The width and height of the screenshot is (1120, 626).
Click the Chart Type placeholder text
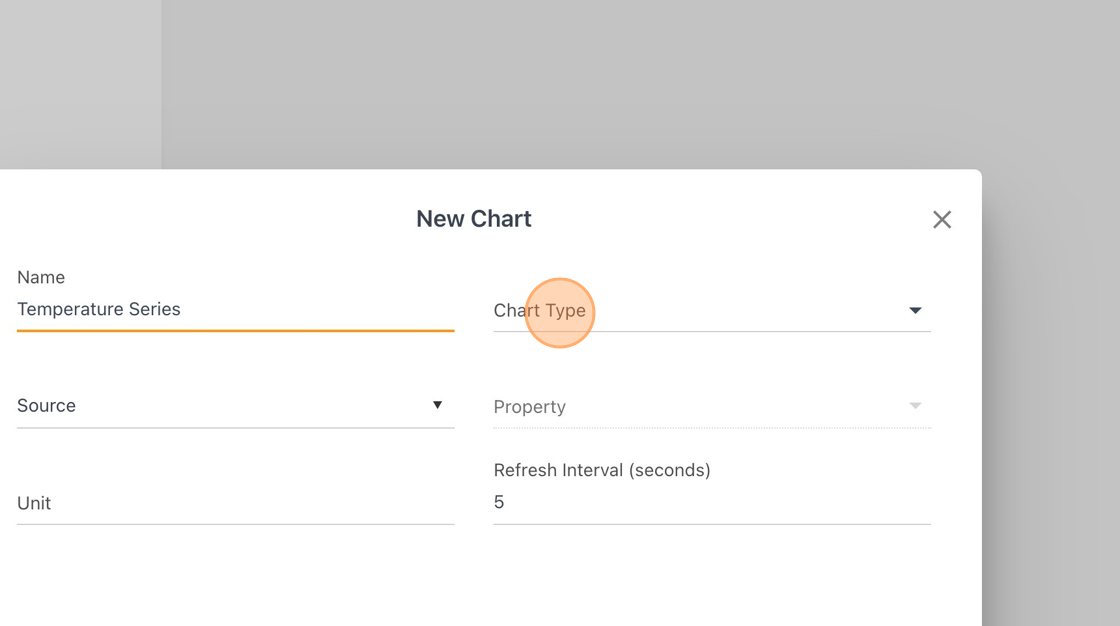coord(539,311)
